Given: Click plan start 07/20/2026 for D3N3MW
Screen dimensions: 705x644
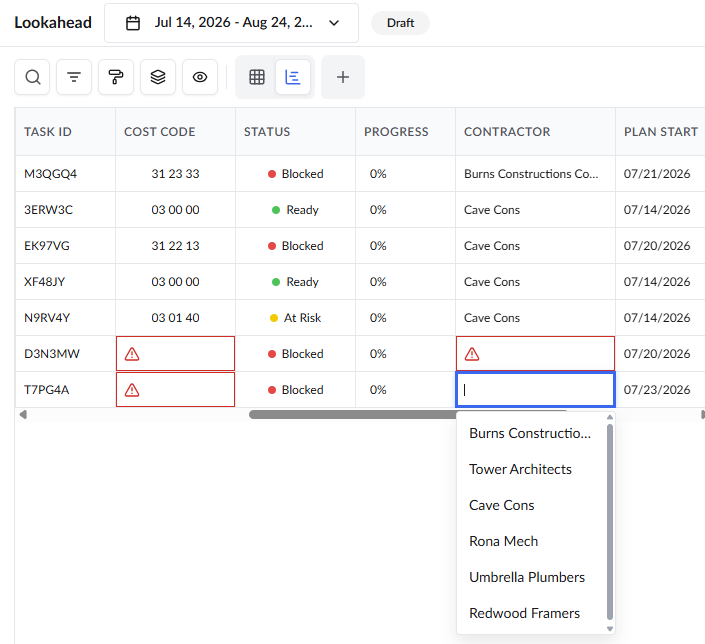Looking at the screenshot, I should click(x=657, y=354).
